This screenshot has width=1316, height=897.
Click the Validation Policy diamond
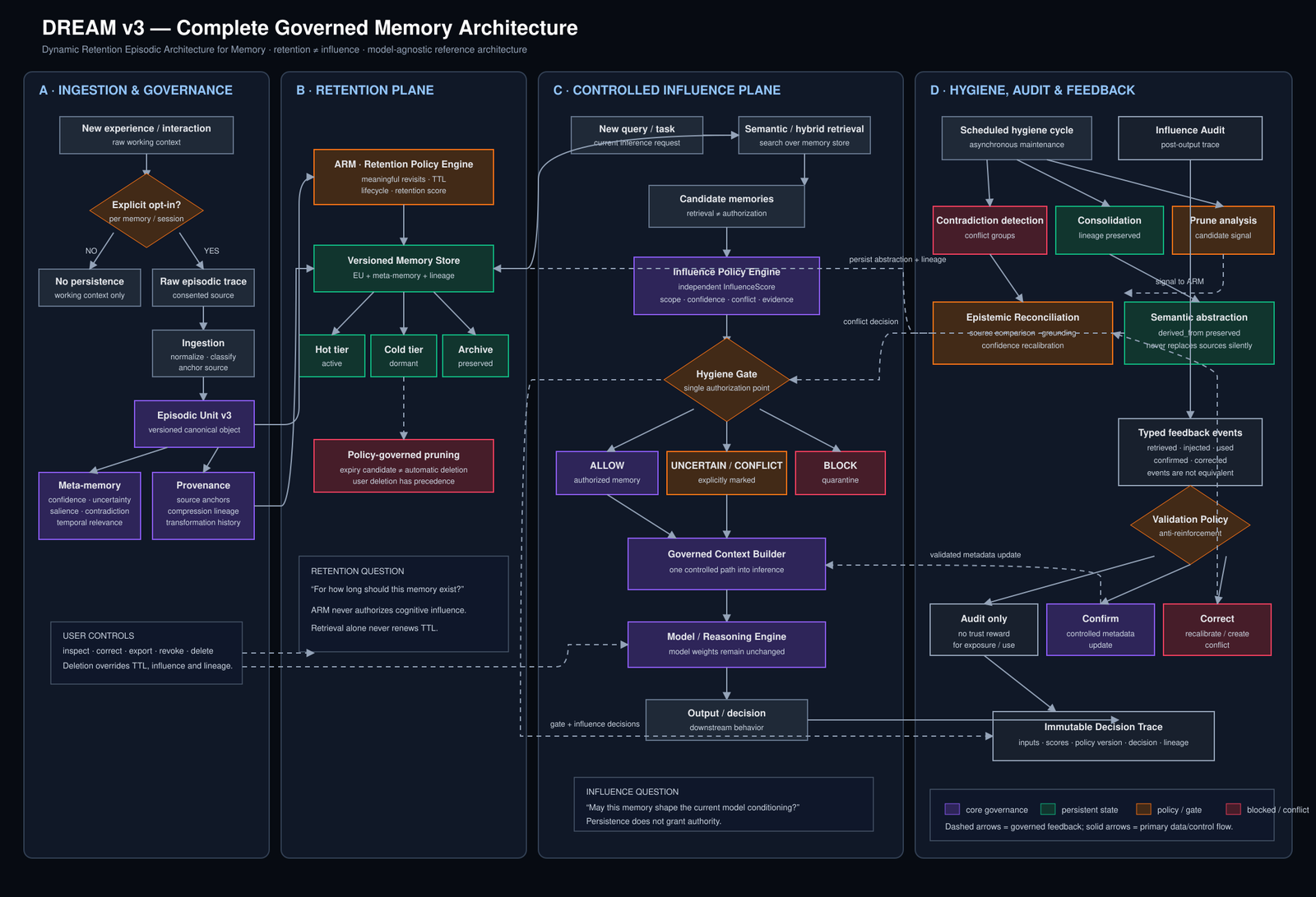click(x=1190, y=525)
